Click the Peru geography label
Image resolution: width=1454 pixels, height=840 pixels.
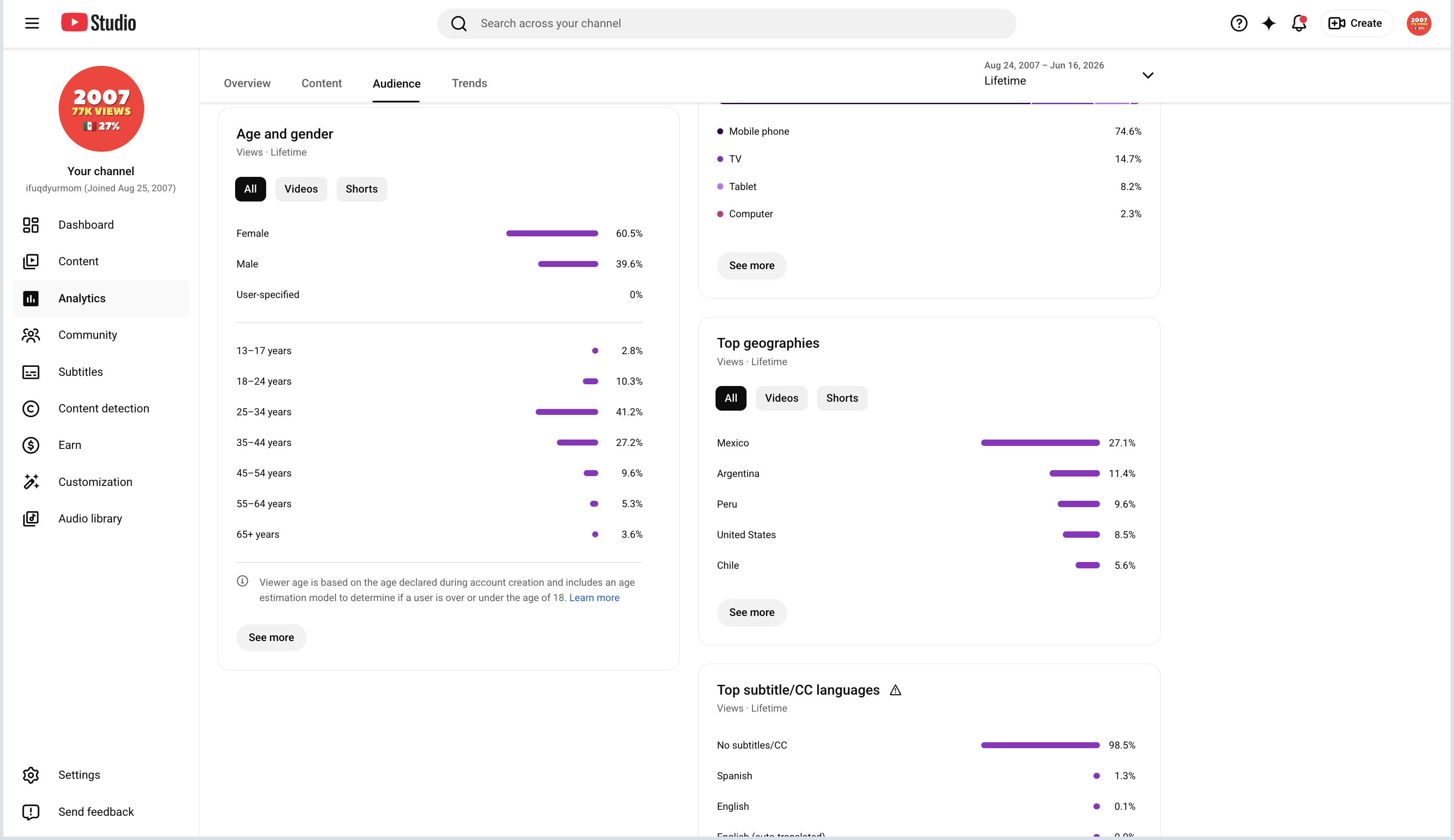(x=727, y=504)
